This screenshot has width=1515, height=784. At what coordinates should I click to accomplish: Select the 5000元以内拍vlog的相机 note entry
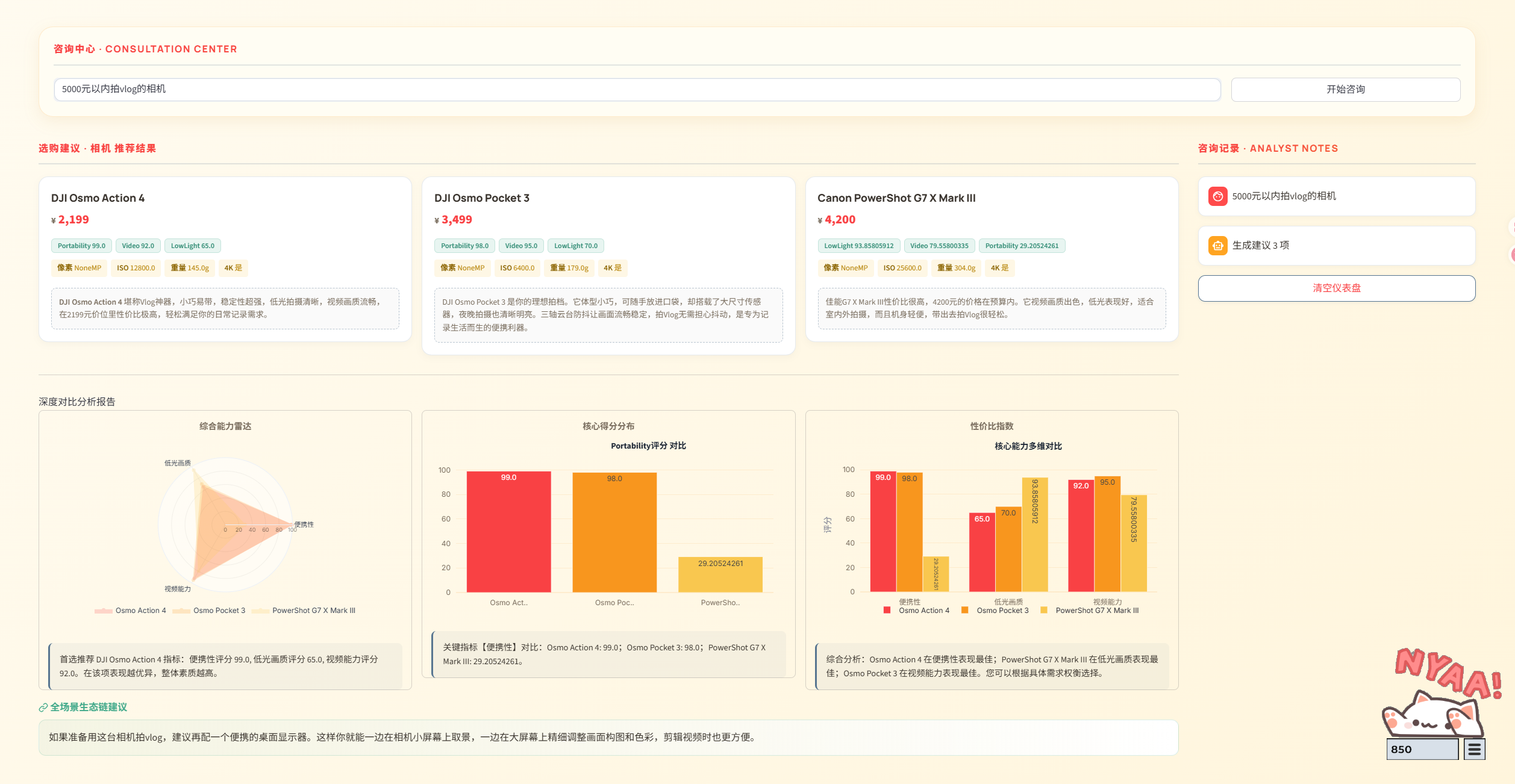[x=1336, y=196]
